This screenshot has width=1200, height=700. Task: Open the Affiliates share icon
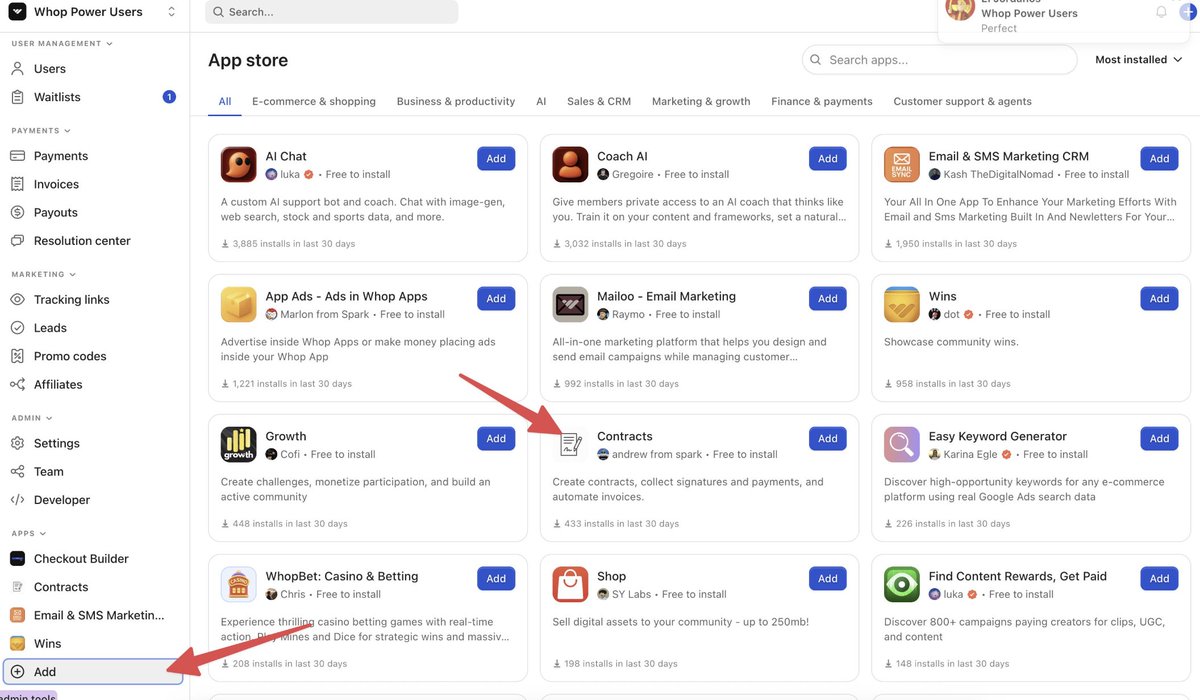[17, 384]
